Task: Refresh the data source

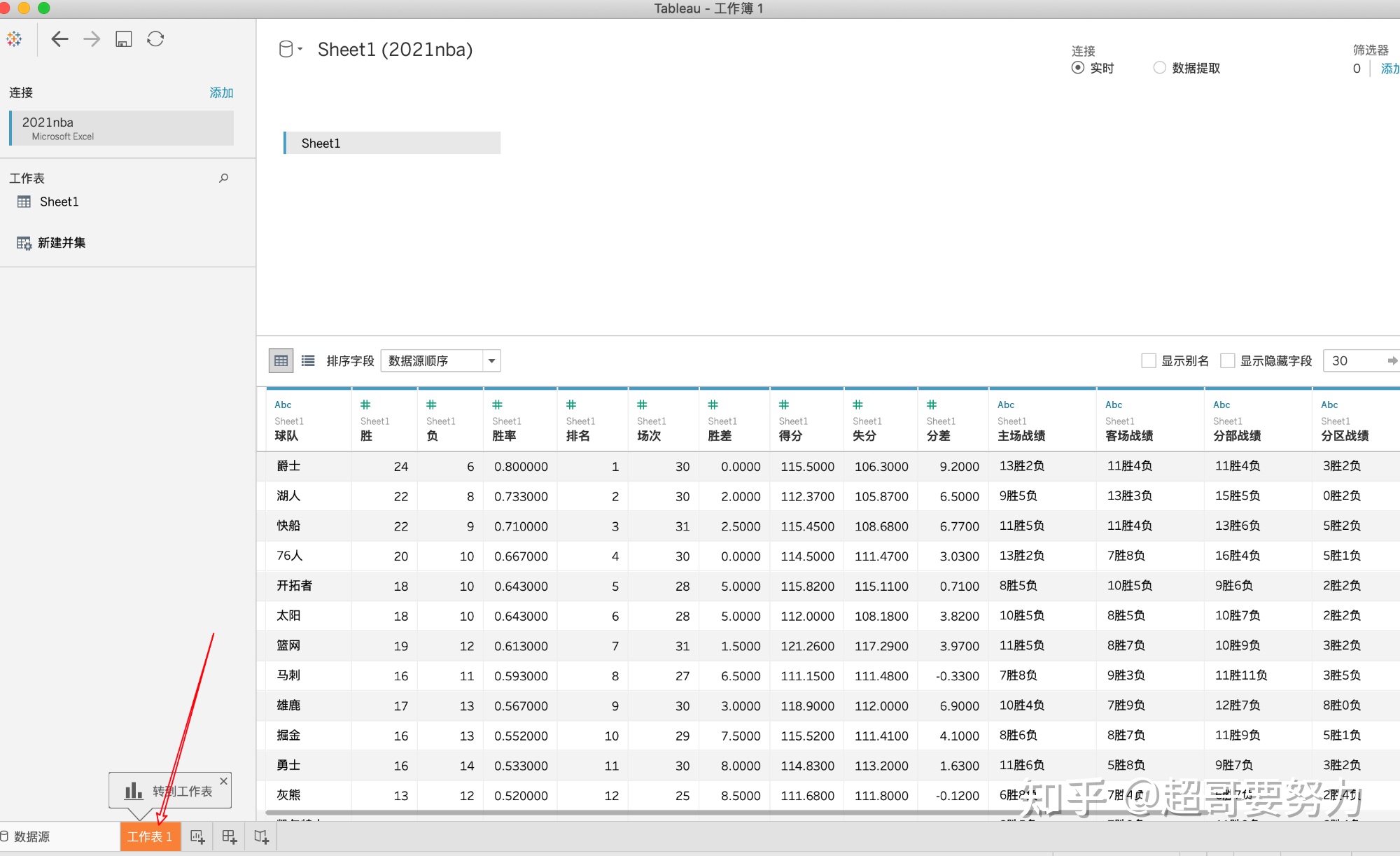Action: point(155,39)
